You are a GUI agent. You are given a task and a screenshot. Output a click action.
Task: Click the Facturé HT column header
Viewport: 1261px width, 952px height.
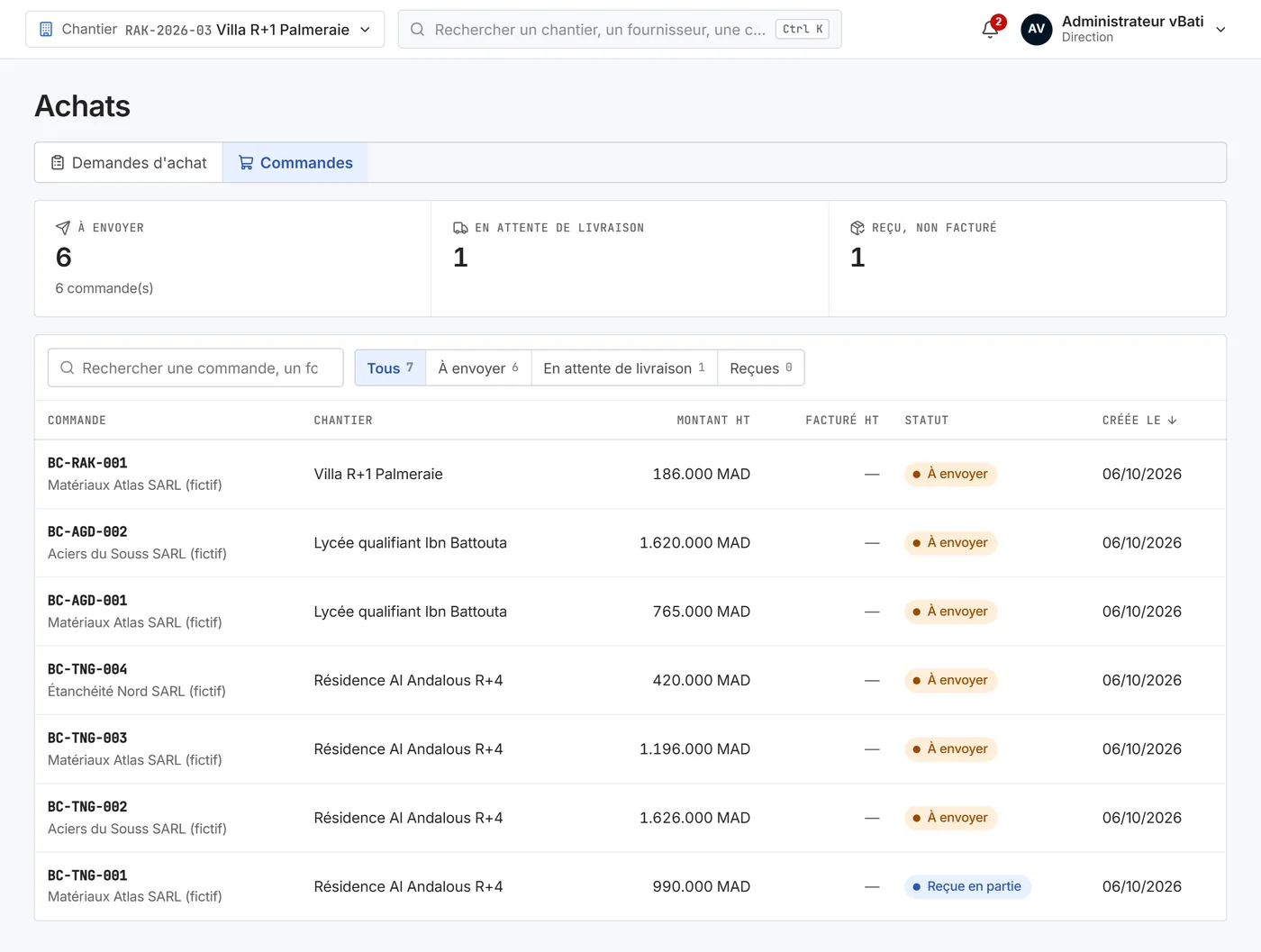point(842,421)
